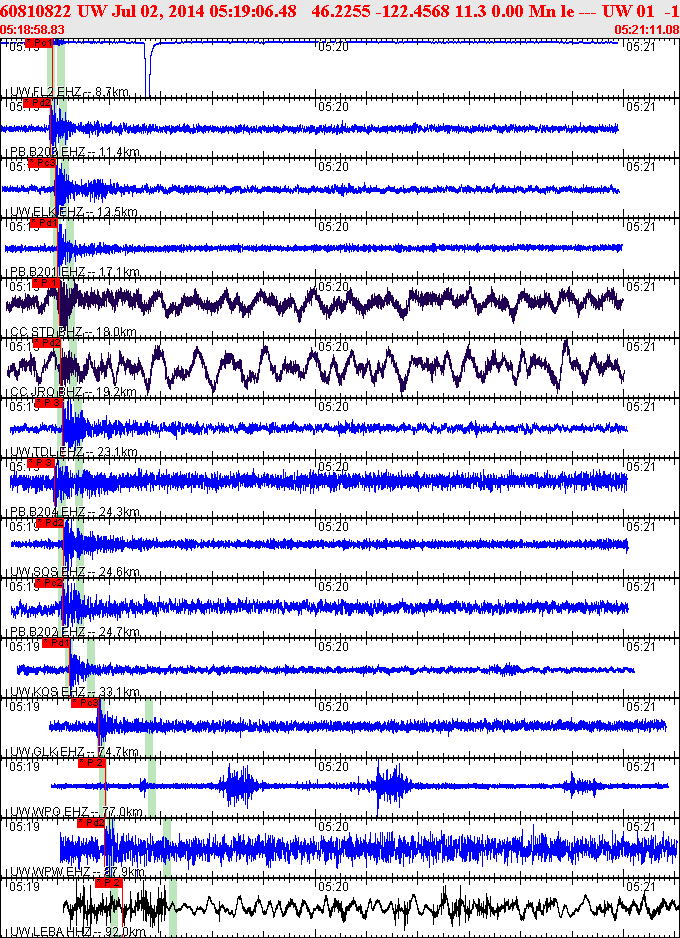Image resolution: width=680 pixels, height=938 pixels.
Task: Click the Pc3 pick flag on UW.GLK trace
Action: (x=84, y=702)
